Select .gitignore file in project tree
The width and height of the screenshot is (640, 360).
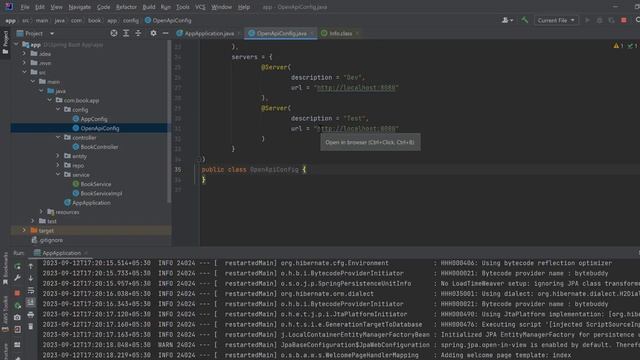point(51,240)
